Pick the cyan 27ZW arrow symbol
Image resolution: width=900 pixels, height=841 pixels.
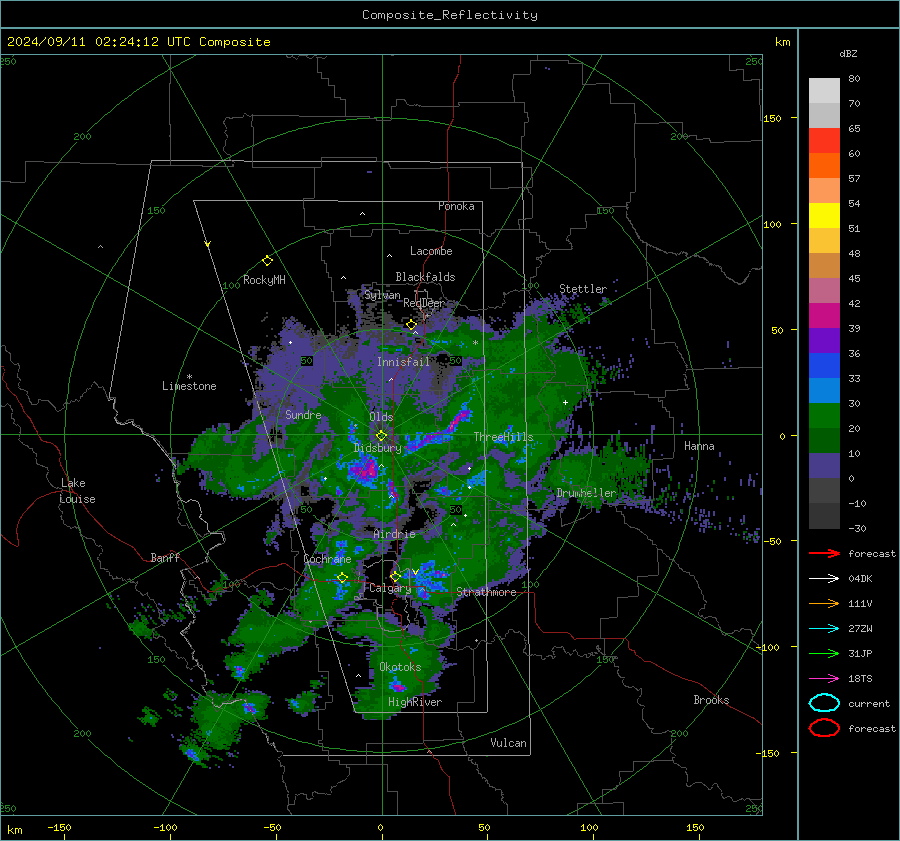[824, 628]
